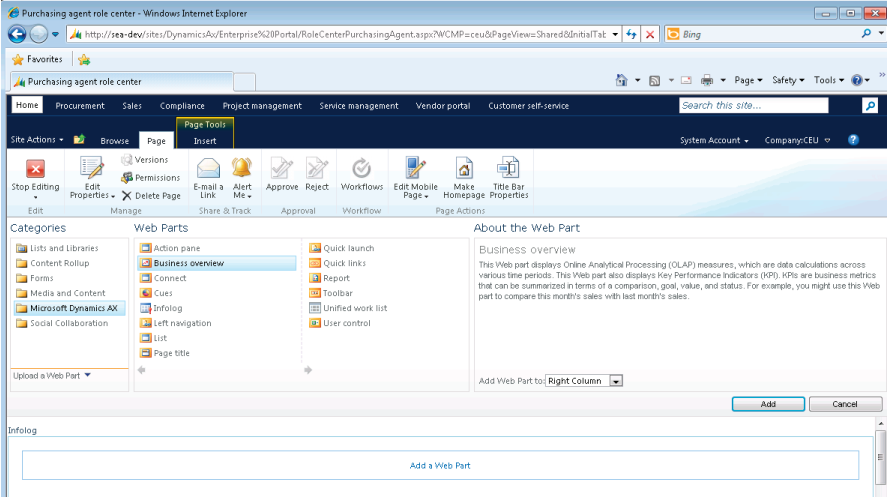Open the Company:CEU dropdown
Image resolution: width=891 pixels, height=498 pixels.
(x=797, y=140)
